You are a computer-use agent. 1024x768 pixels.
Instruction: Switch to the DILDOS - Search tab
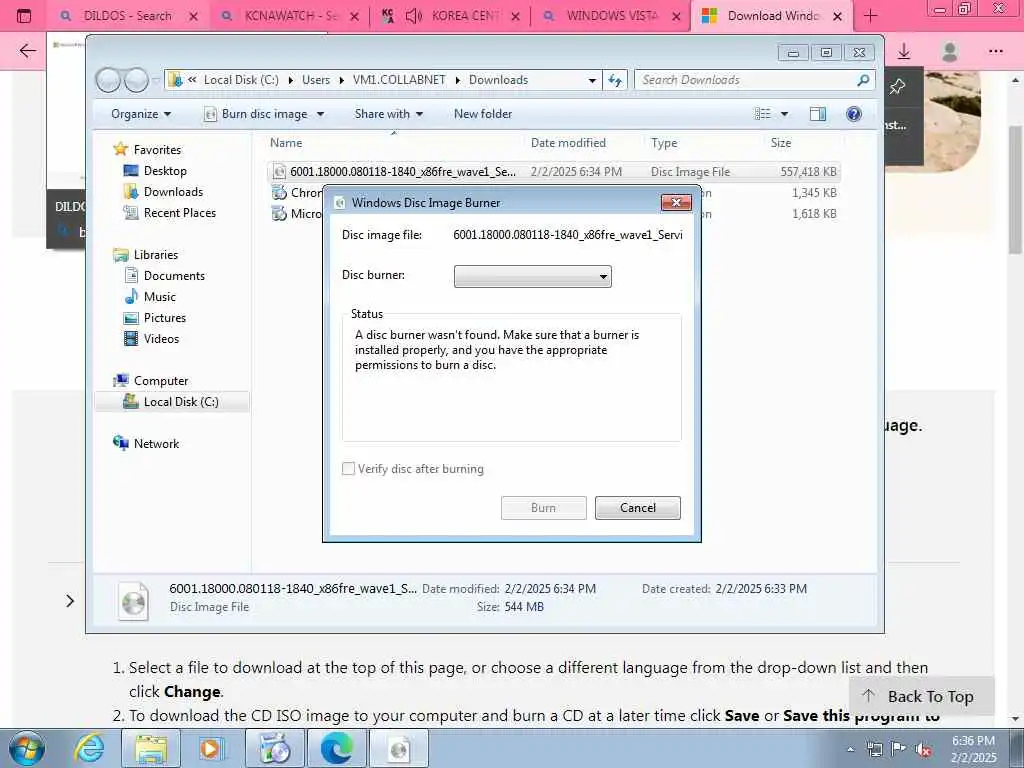(127, 16)
